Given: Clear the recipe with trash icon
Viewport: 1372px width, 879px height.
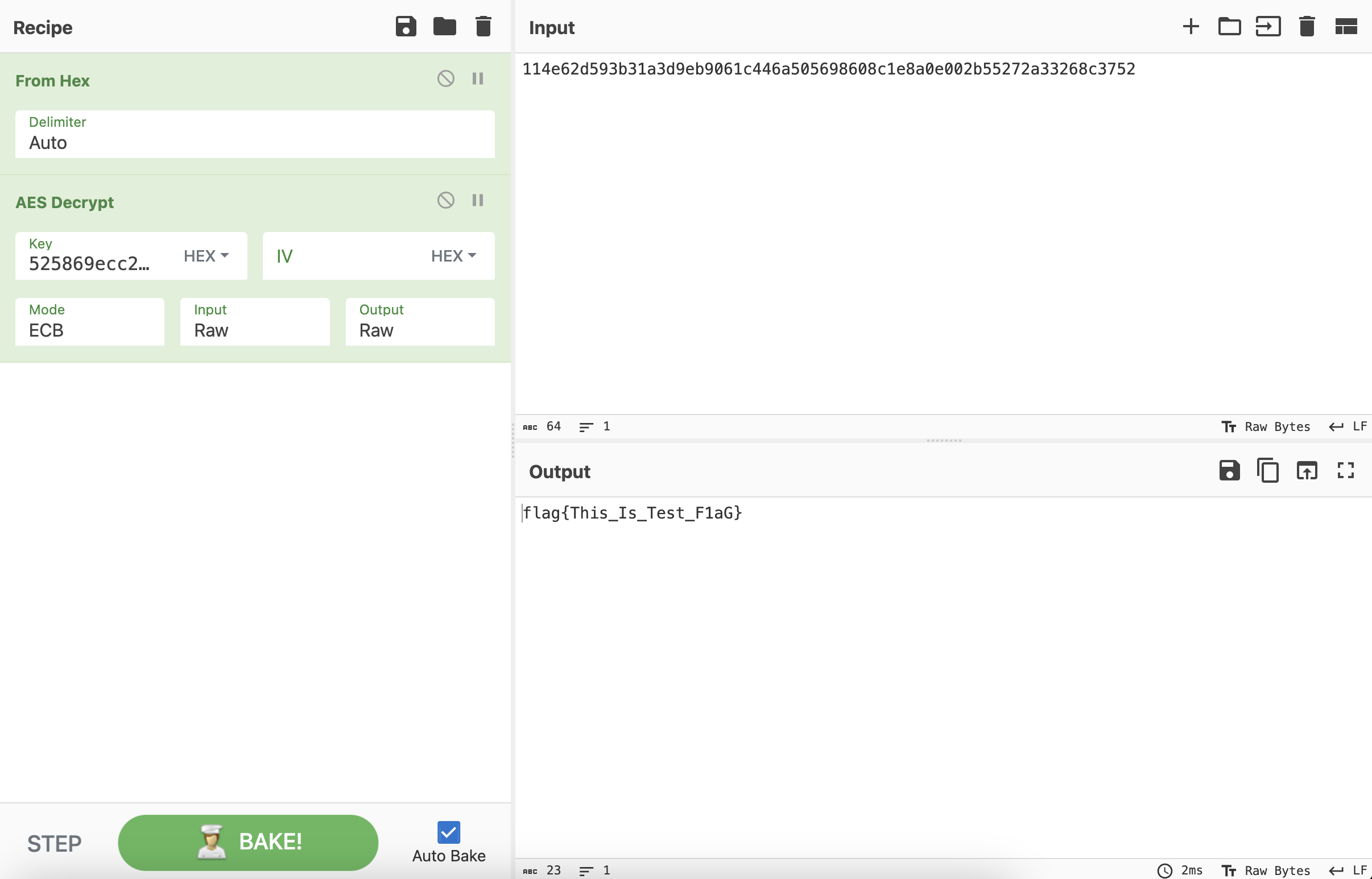Looking at the screenshot, I should coord(483,27).
